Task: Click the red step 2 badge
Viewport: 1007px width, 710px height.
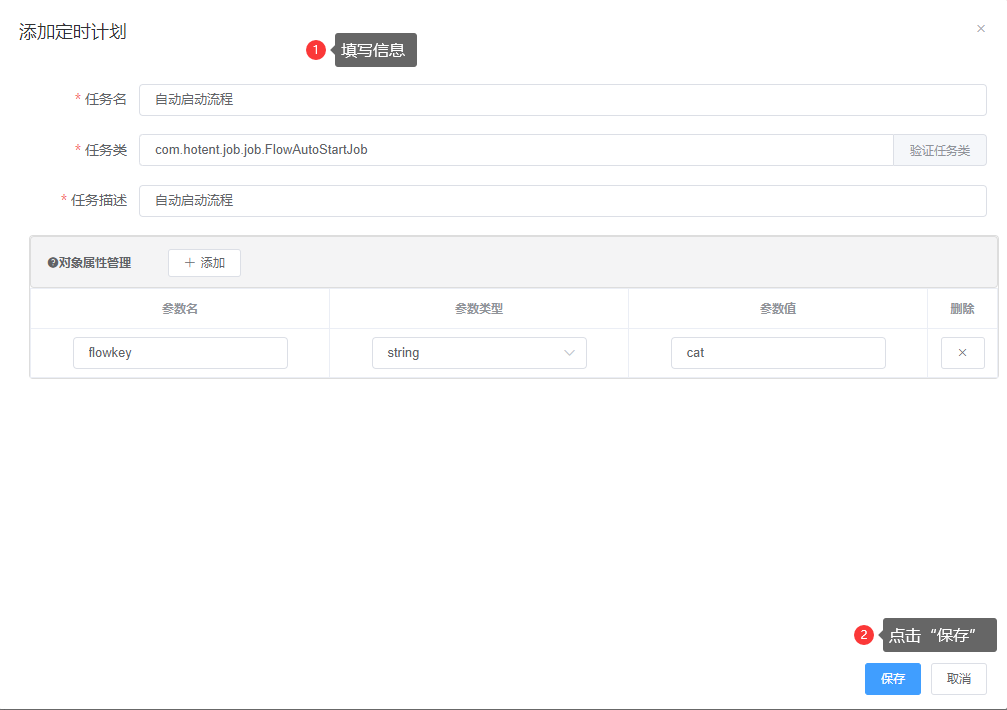Action: [x=864, y=635]
